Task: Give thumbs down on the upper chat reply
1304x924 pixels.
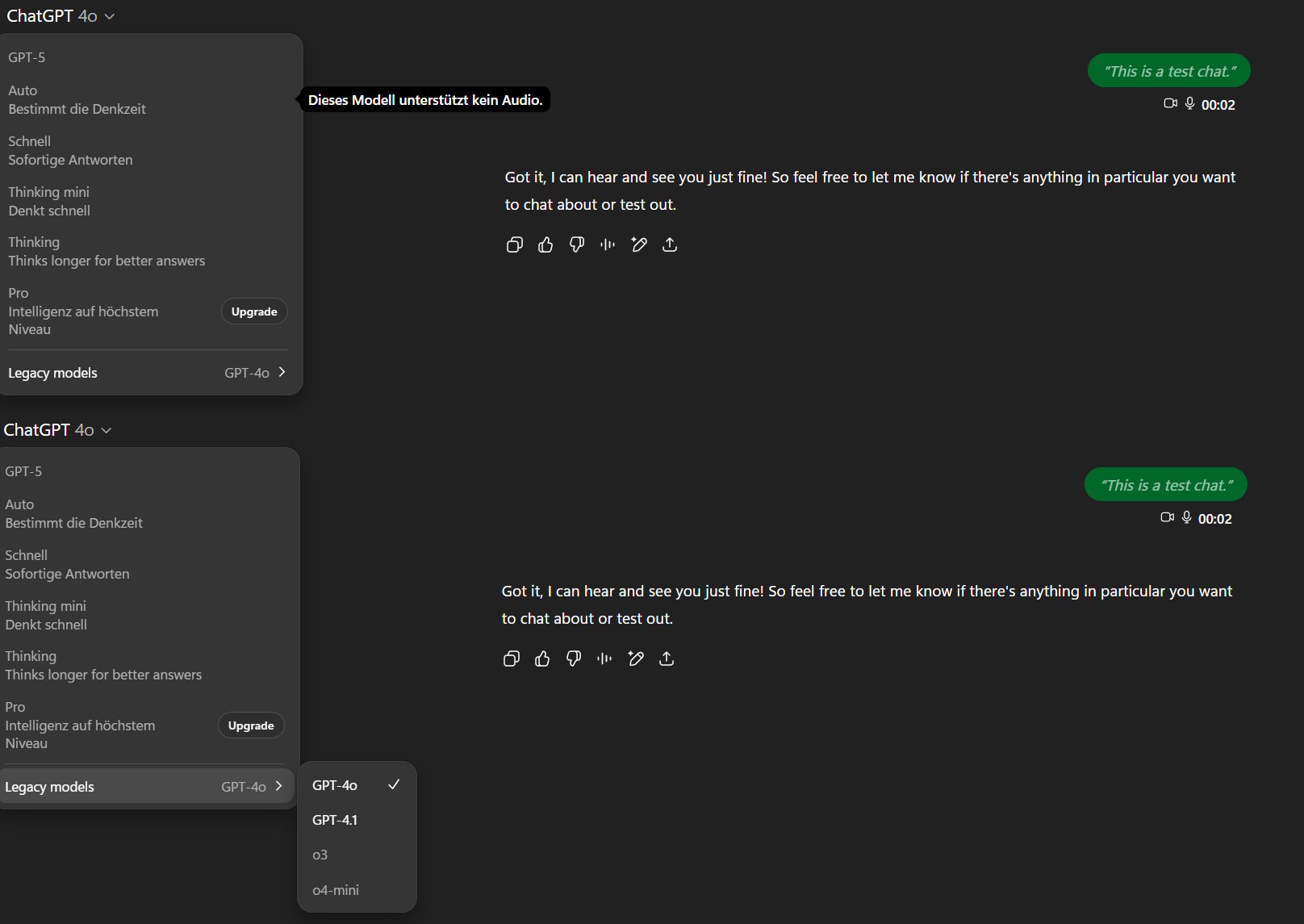Action: (577, 245)
